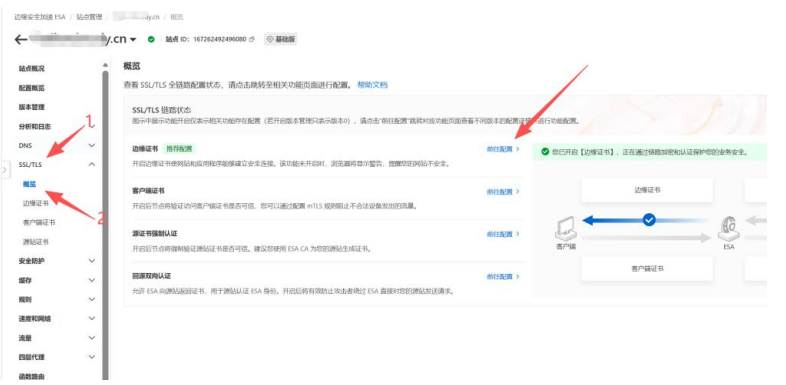Click the 概览 page heading
This screenshot has height=385, width=786.
pos(132,66)
